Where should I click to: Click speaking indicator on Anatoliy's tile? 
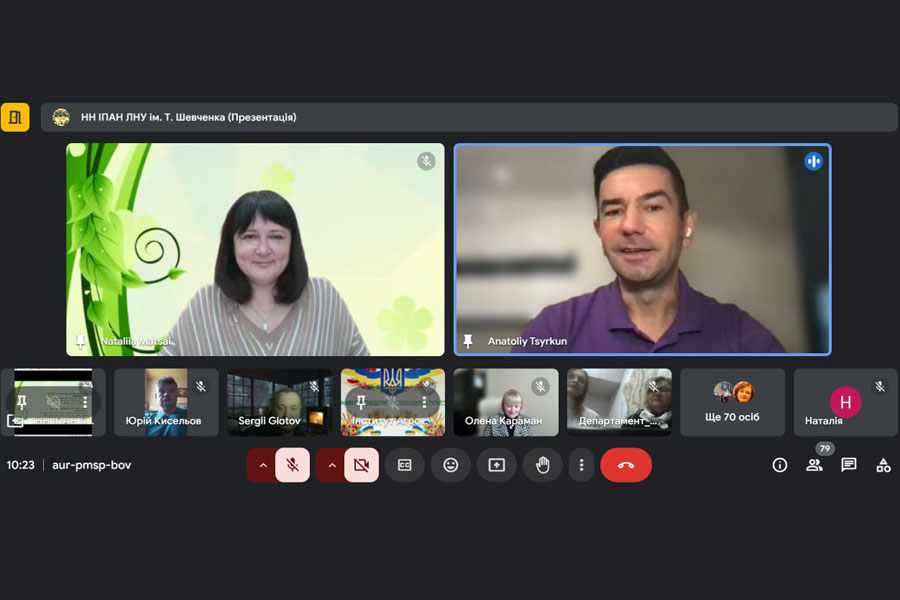[813, 161]
